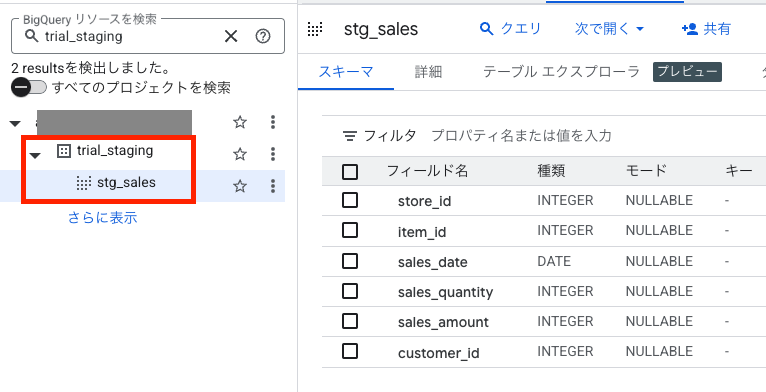The image size is (766, 392).
Task: Open the search help question-mark icon
Action: click(263, 36)
